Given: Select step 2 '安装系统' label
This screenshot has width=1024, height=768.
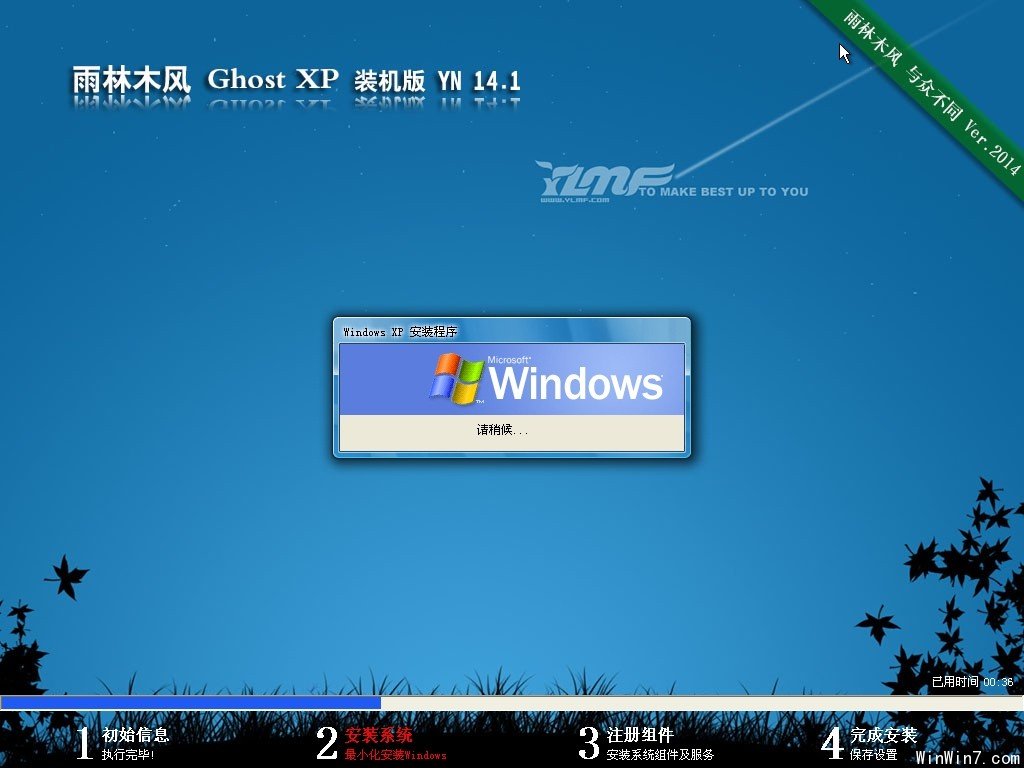Looking at the screenshot, I should point(379,735).
